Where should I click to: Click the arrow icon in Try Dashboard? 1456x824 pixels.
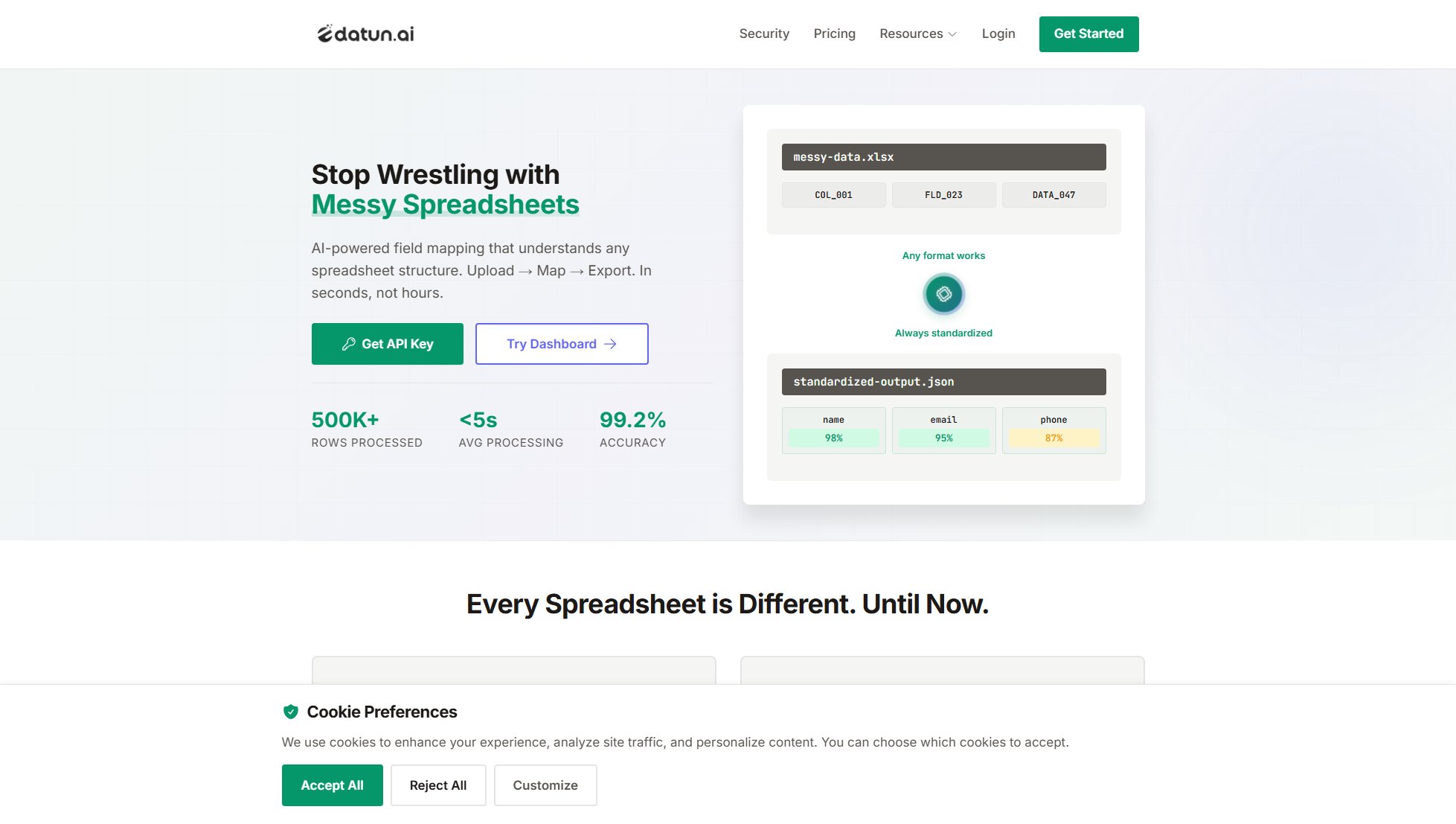pos(611,344)
